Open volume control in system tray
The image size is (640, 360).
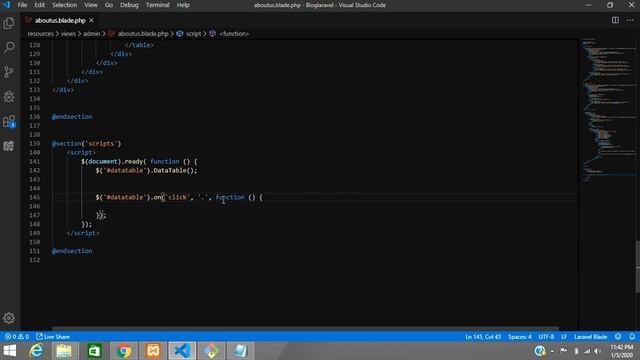pos(598,351)
